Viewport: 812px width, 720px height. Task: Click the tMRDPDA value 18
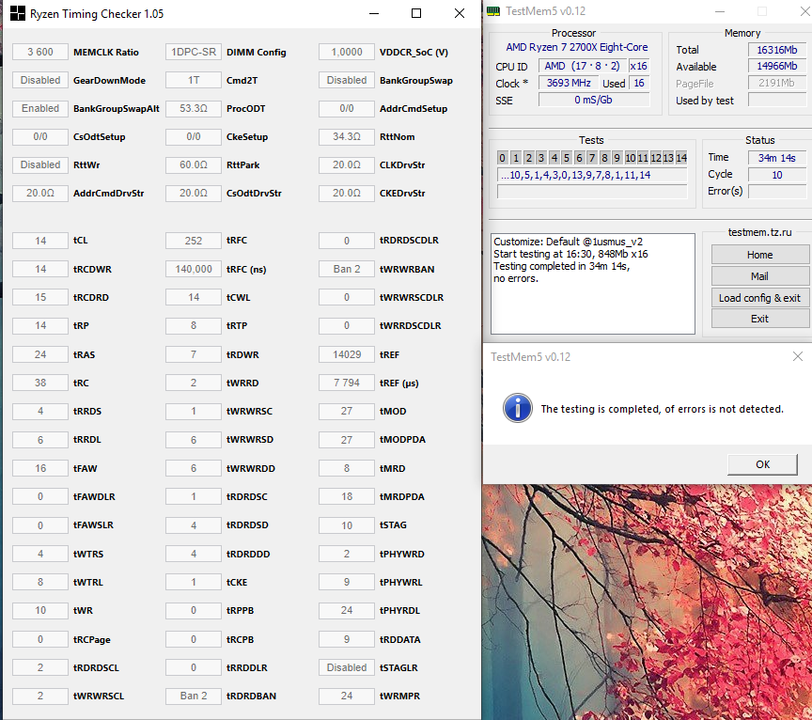[347, 496]
